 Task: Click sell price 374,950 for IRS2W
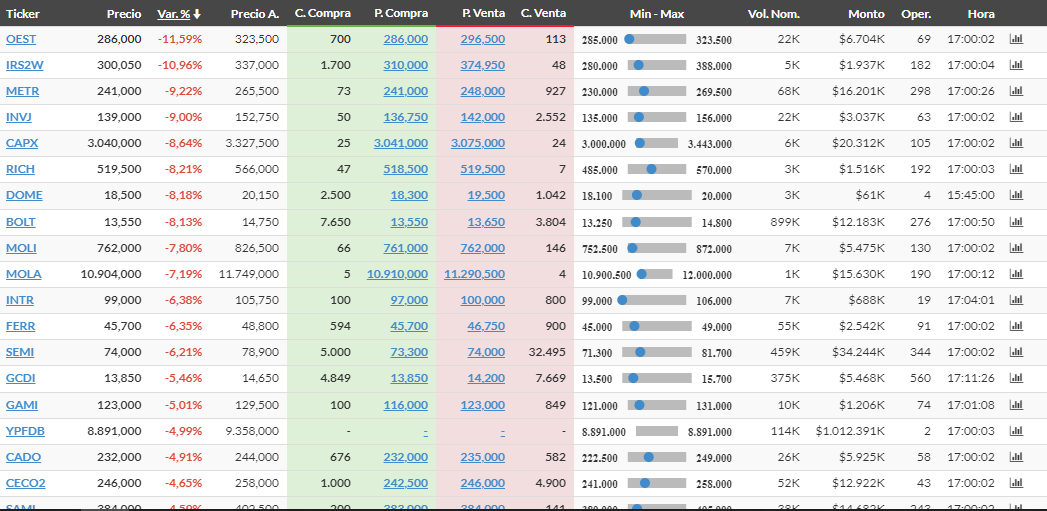tap(483, 65)
